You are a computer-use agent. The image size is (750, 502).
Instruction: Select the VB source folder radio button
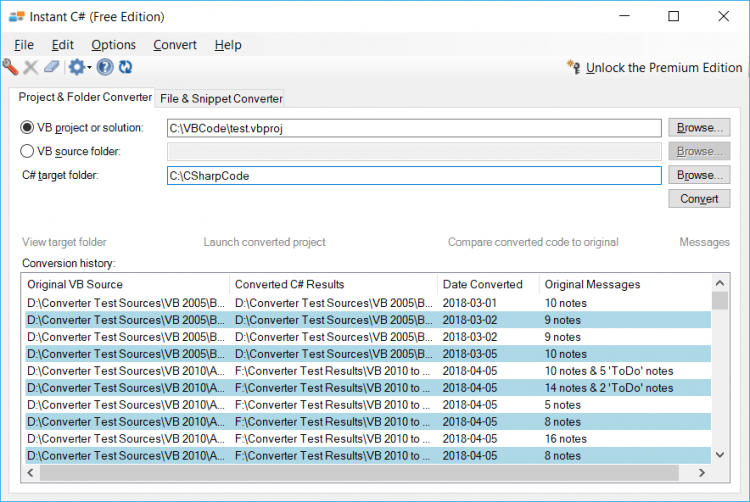point(27,152)
